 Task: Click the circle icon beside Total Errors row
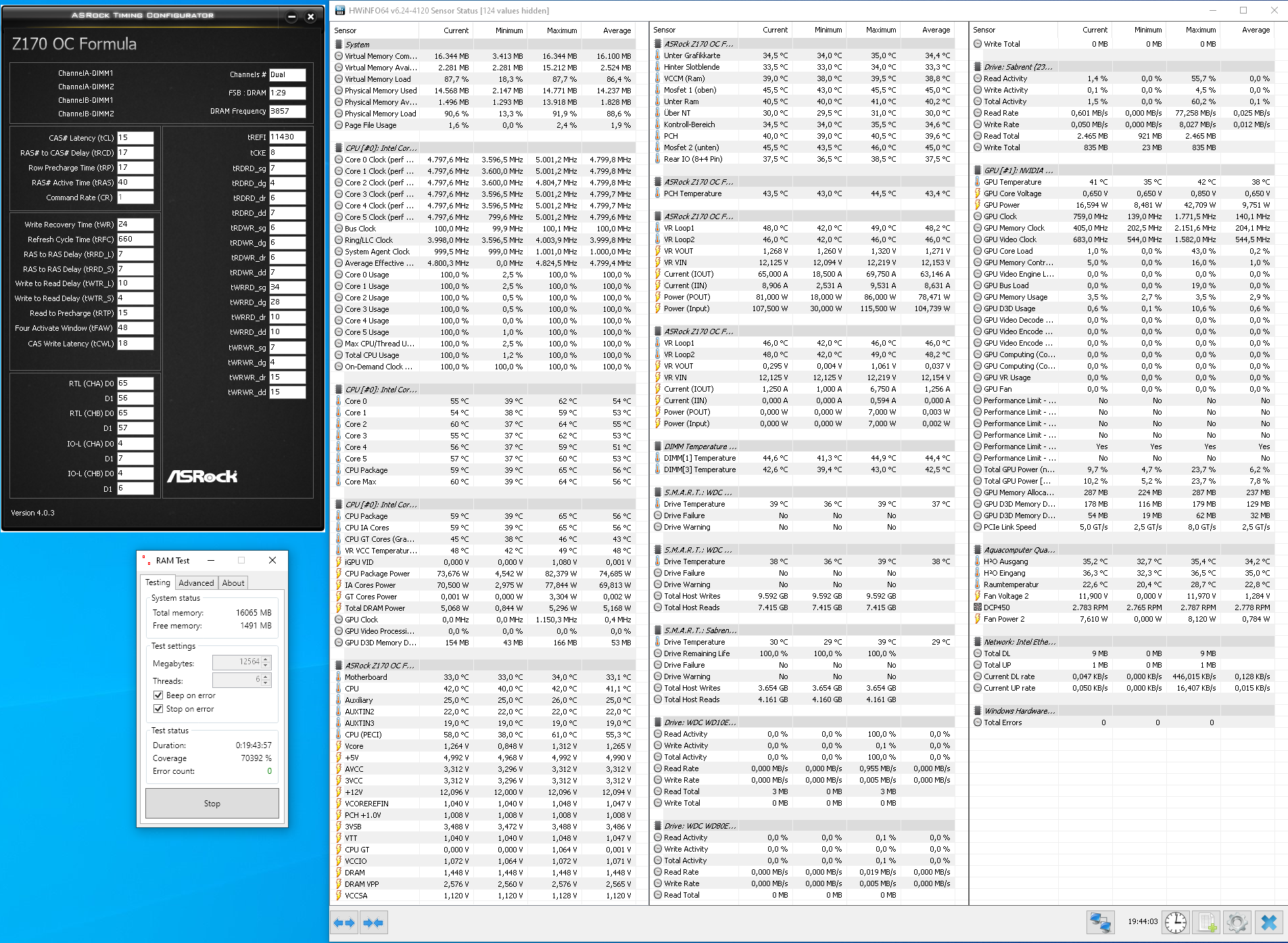[x=978, y=722]
